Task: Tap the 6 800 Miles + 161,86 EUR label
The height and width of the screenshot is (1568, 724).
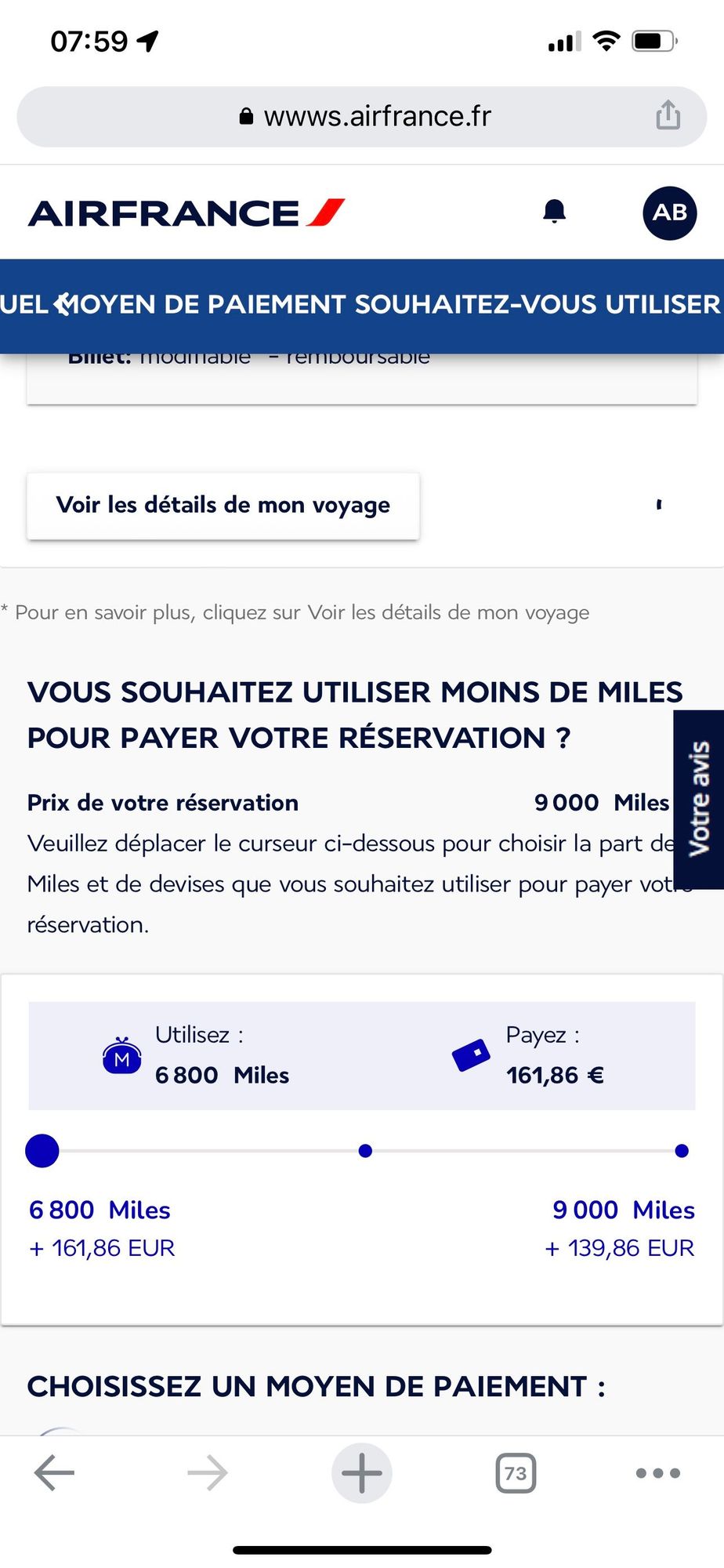Action: [x=100, y=1228]
